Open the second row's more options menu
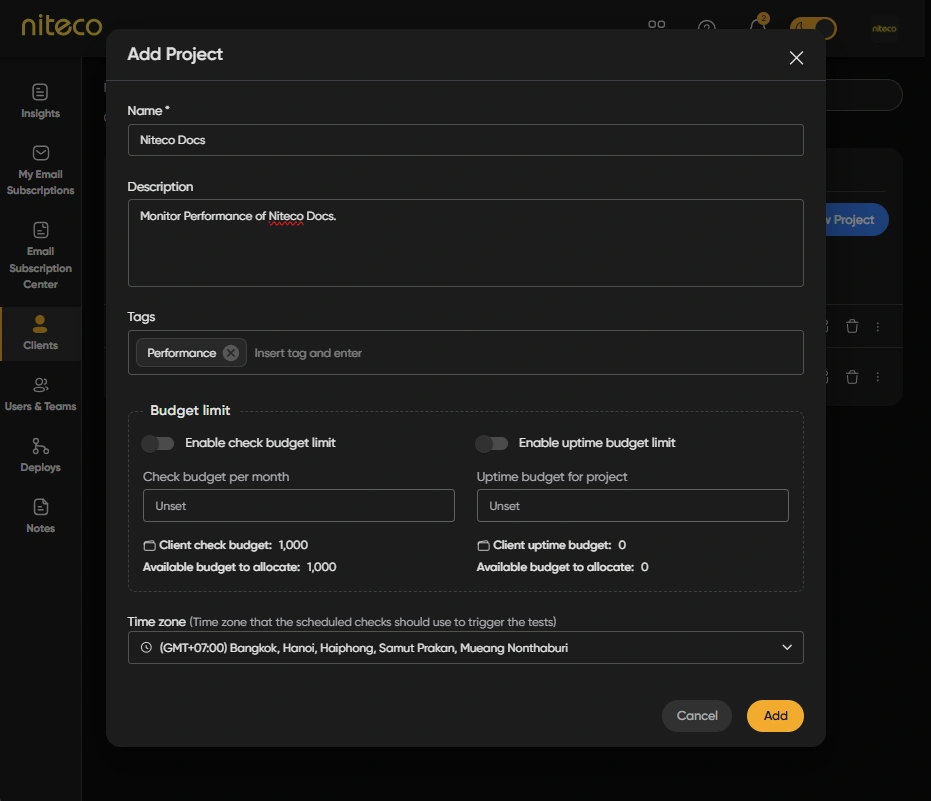931x801 pixels. pos(878,377)
